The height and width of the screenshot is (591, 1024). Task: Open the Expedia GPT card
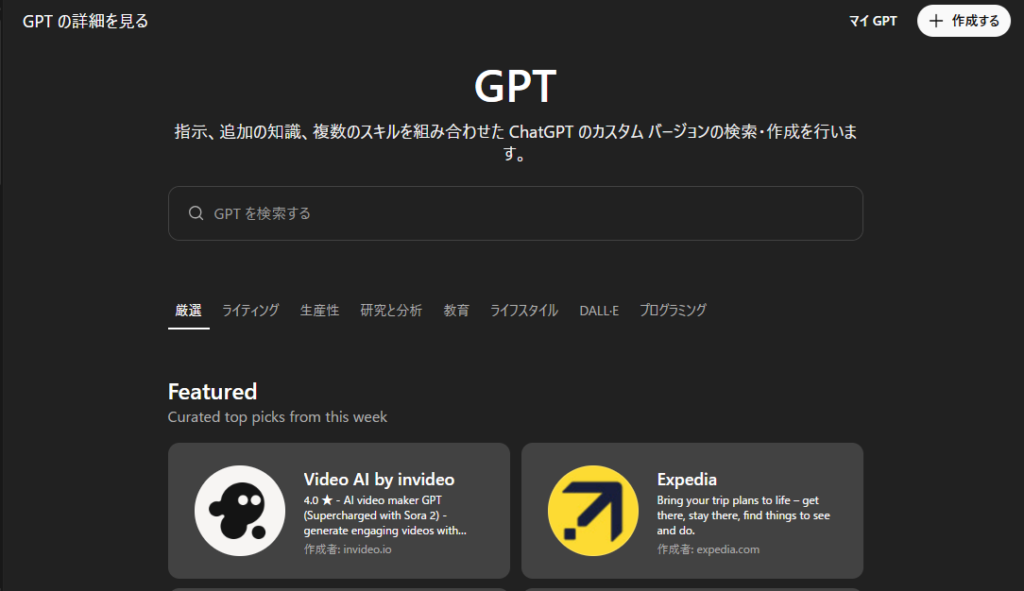[x=691, y=510]
